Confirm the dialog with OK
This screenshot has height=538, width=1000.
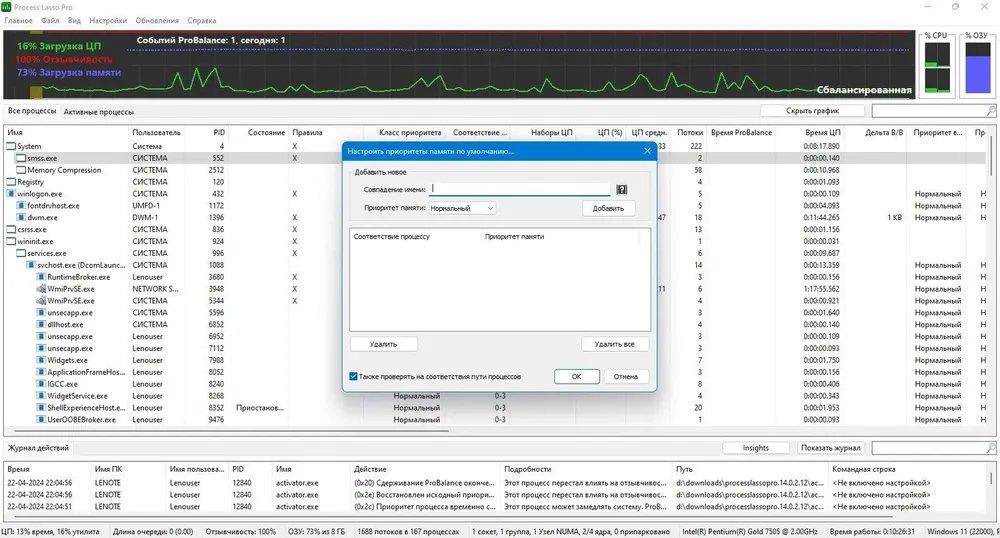coord(577,377)
